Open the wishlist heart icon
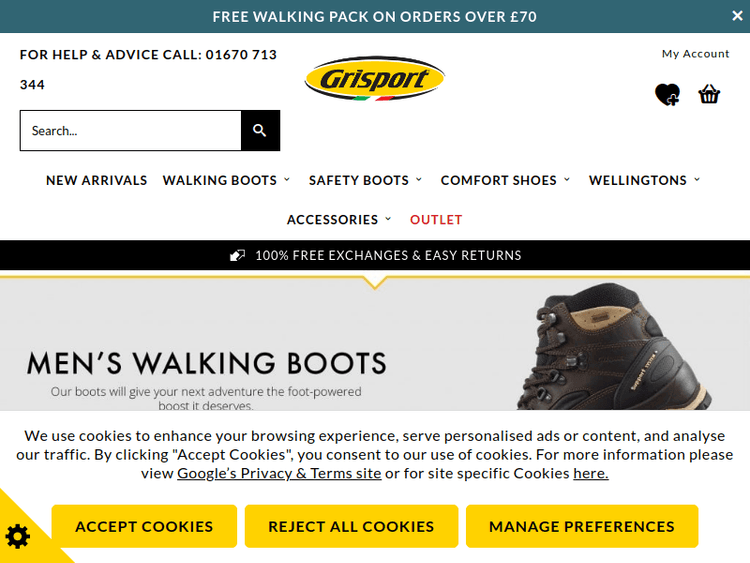Screen dimensions: 750x563 (x=667, y=94)
